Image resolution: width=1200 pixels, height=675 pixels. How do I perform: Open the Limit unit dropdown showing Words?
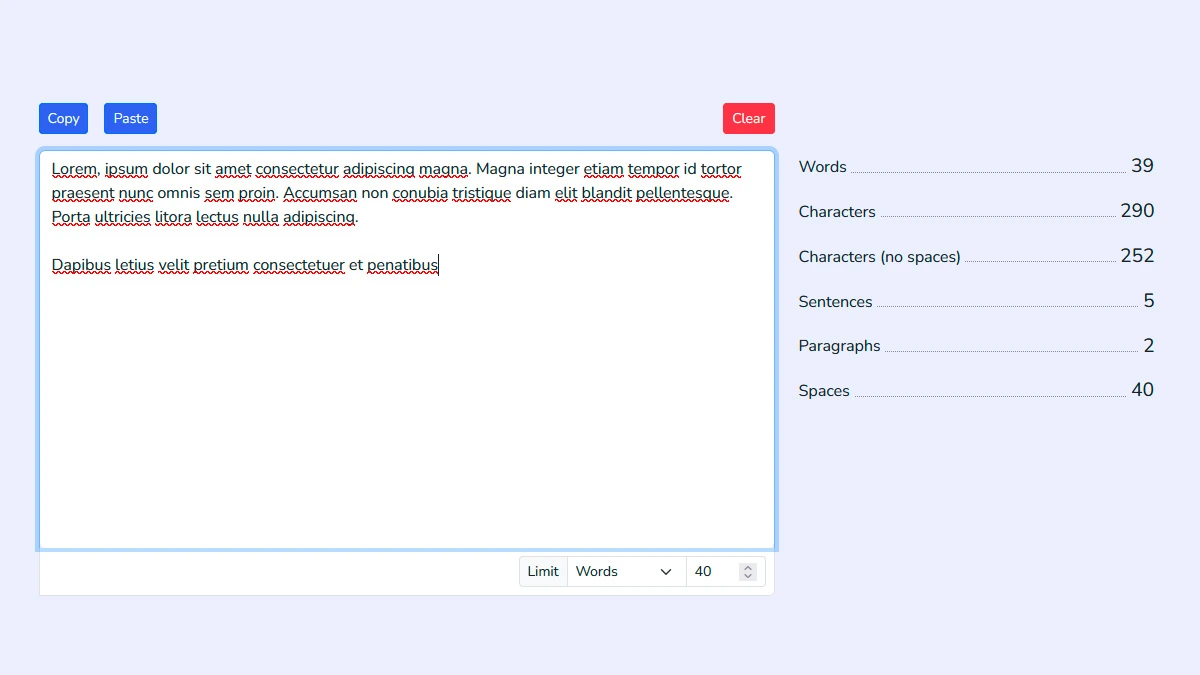tap(620, 571)
